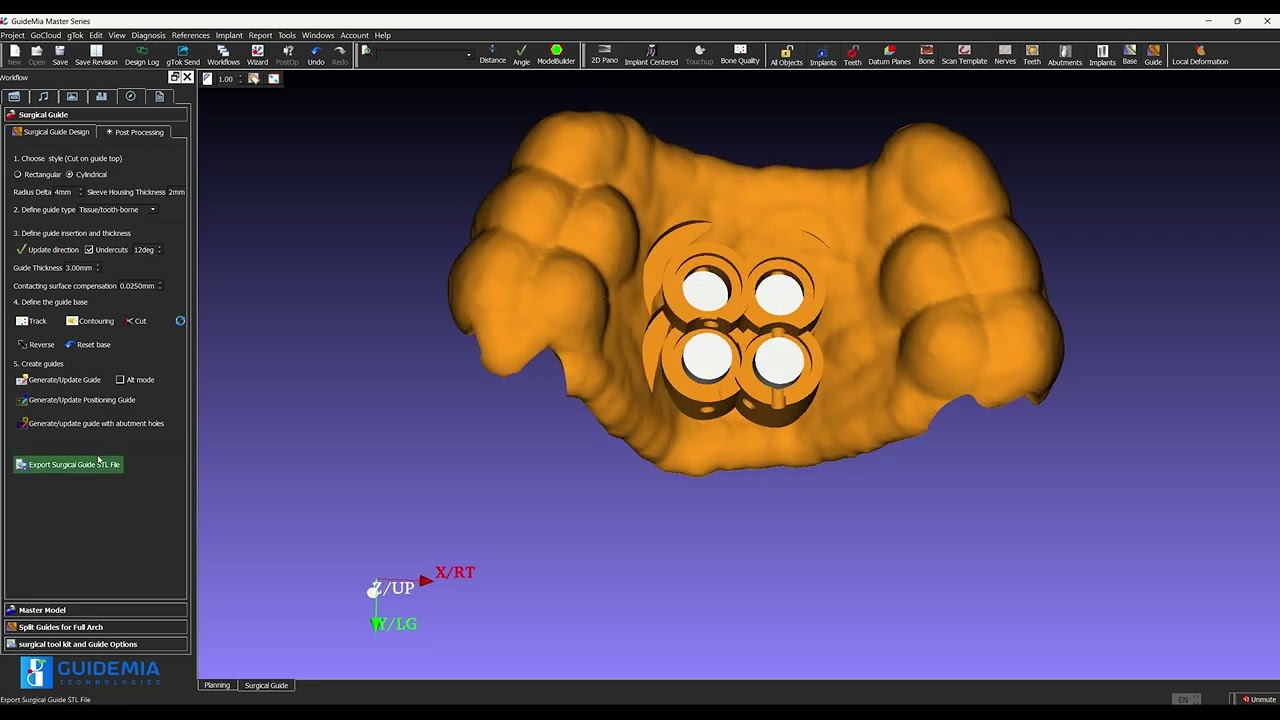Image resolution: width=1280 pixels, height=720 pixels.
Task: Switch to 2D Pano view
Action: click(x=604, y=54)
